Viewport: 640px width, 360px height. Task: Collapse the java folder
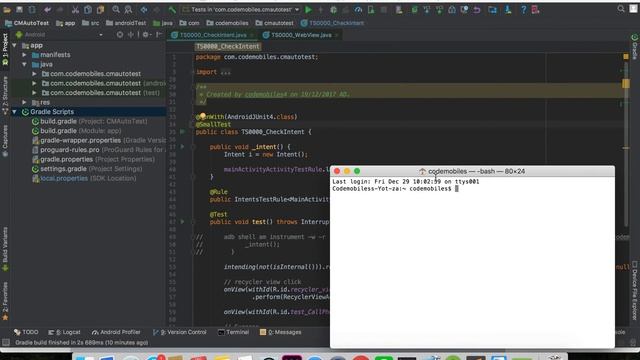pyautogui.click(x=24, y=64)
